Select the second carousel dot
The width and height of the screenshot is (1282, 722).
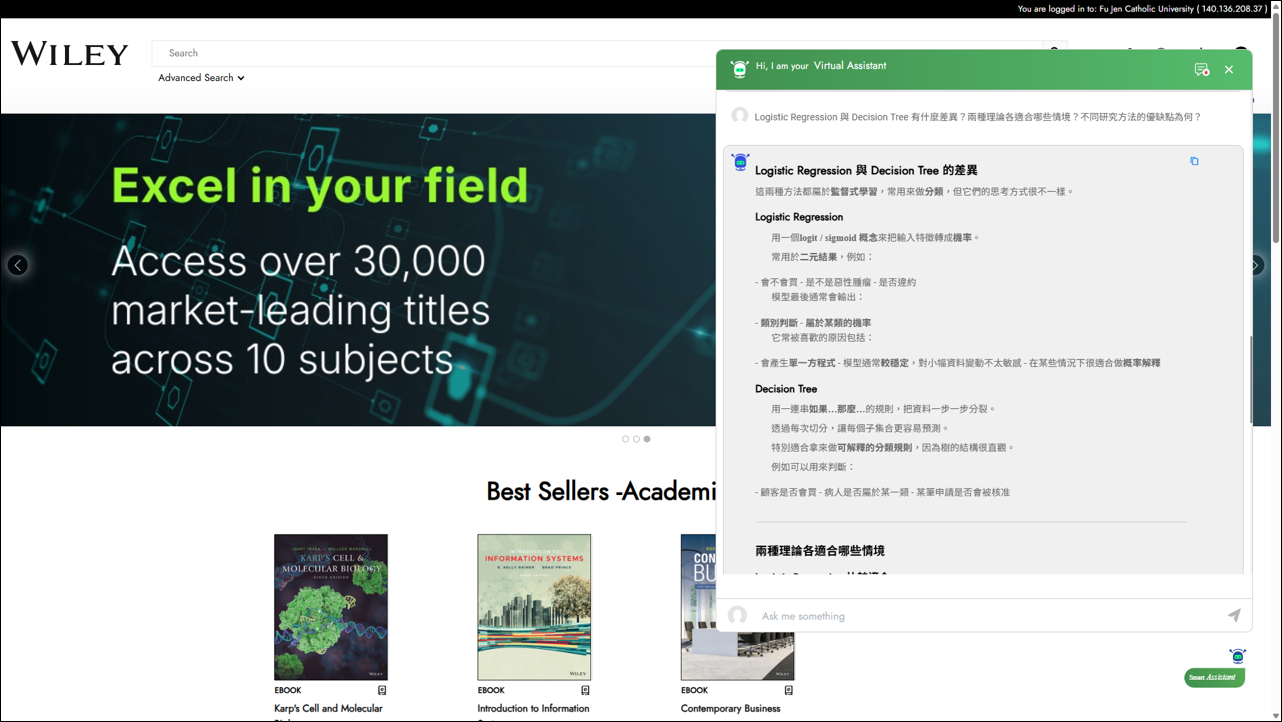636,439
